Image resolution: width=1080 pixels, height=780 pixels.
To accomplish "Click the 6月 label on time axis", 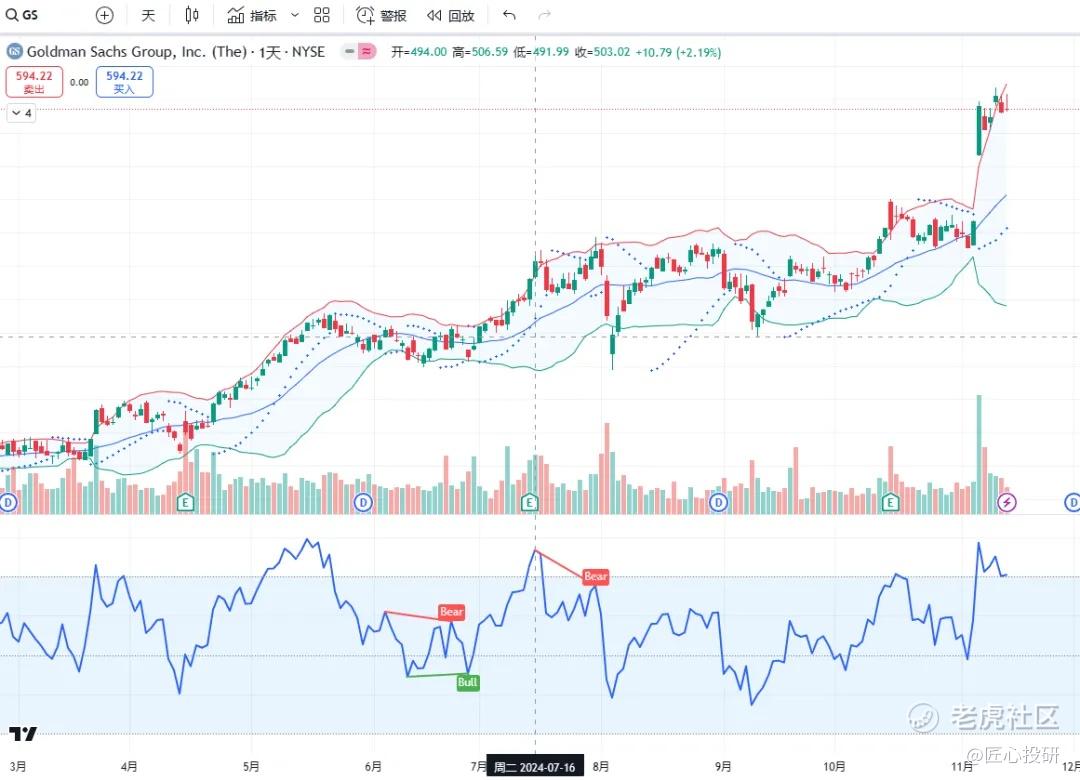I will point(373,766).
